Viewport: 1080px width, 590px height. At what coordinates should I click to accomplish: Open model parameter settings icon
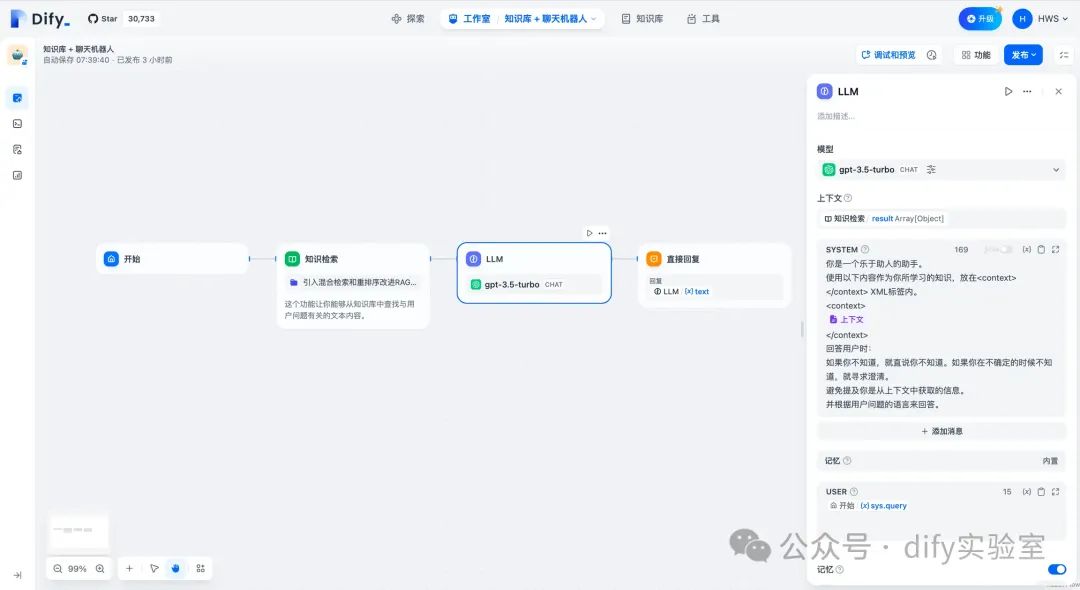(931, 169)
